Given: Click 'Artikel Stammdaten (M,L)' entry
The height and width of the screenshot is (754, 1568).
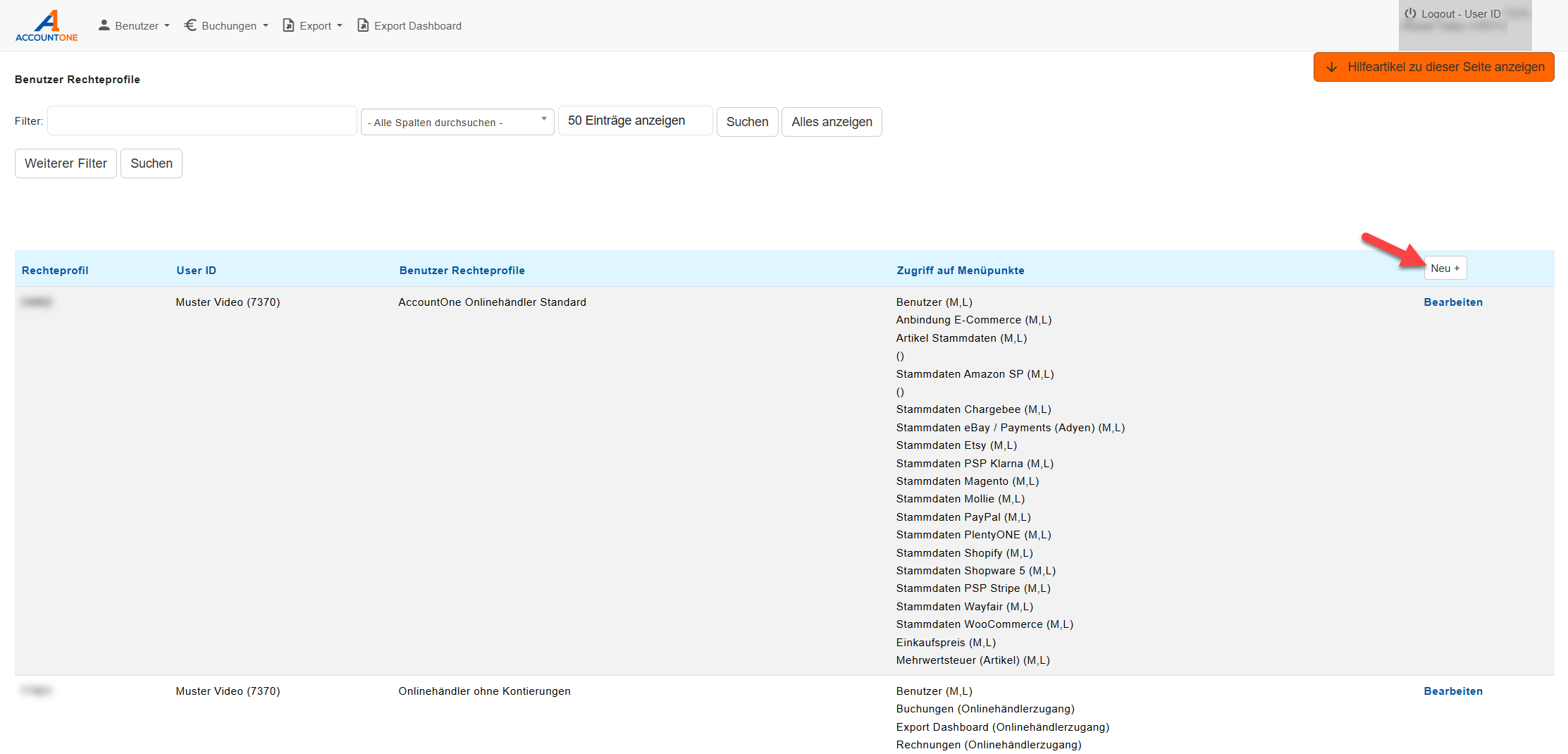Looking at the screenshot, I should click(x=961, y=338).
